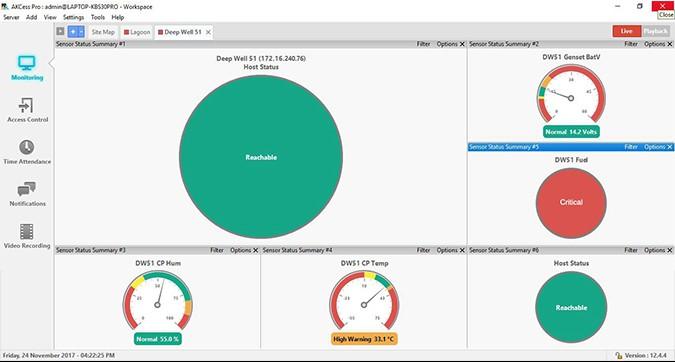
Task: Minimize the AKCess Pro window
Action: 618,6
